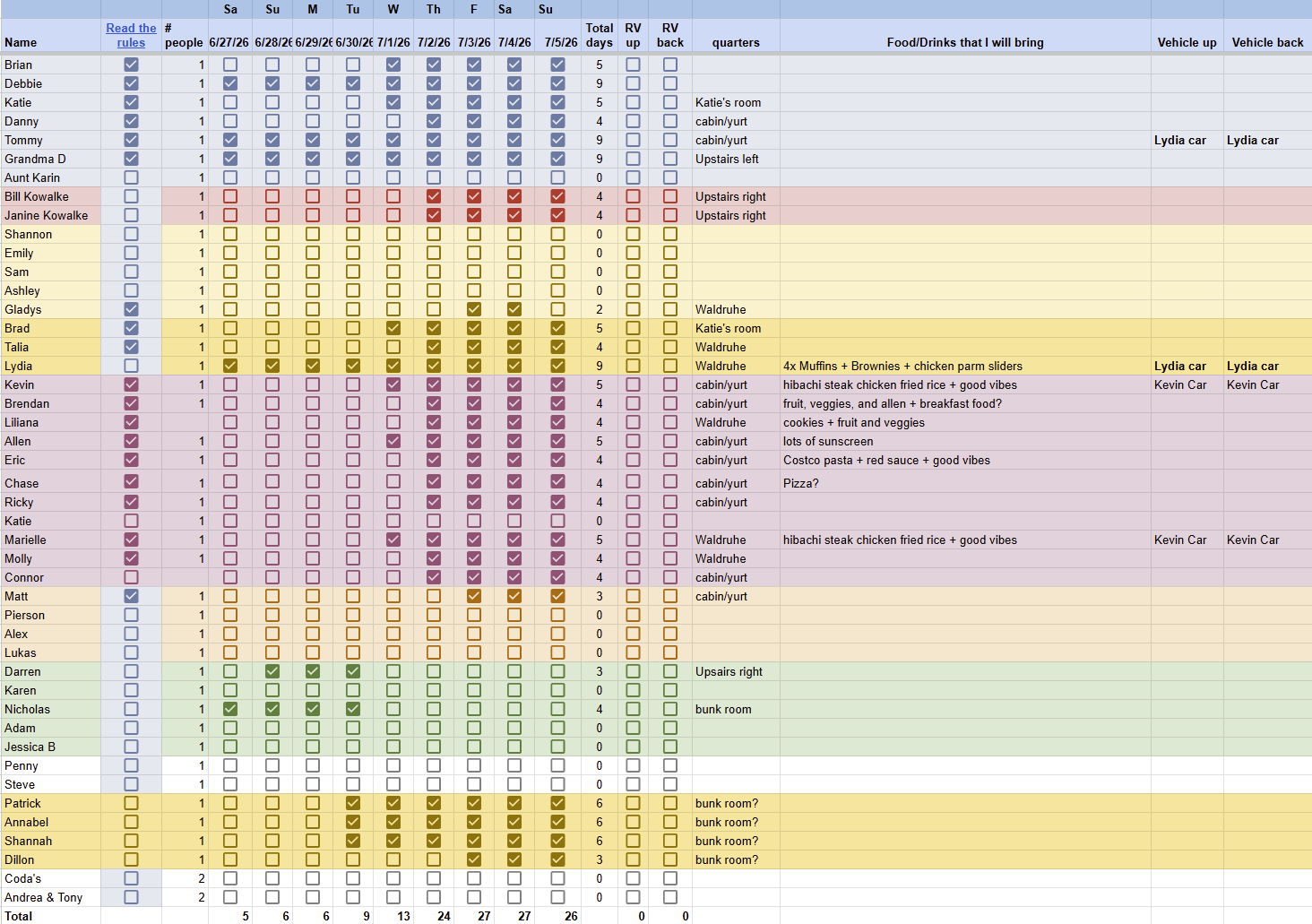This screenshot has height=924, width=1312.
Task: Toggle Brian's rules-read checkbox
Action: [132, 65]
